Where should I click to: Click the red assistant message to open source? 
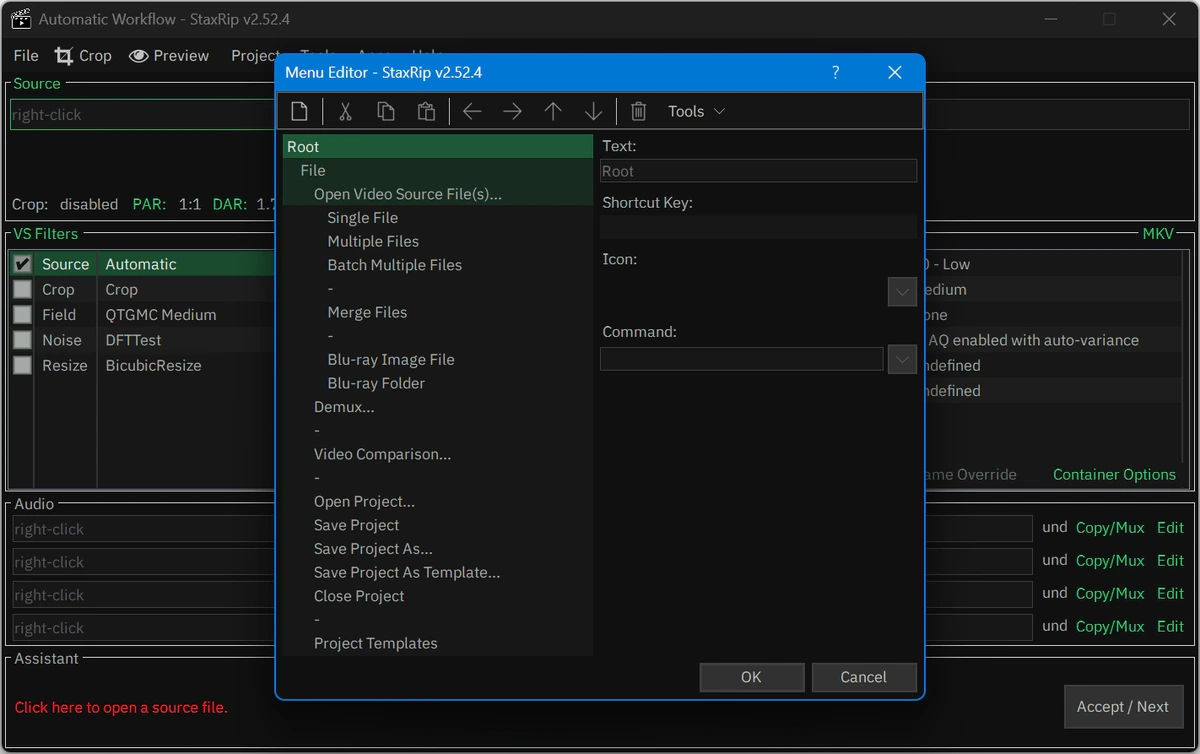[x=121, y=707]
